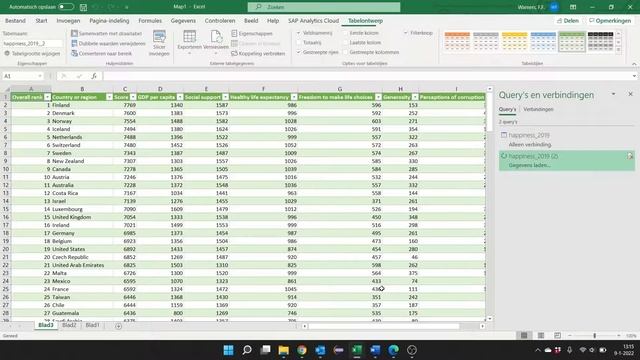Click the Opmerkingen button
Viewport: 640px width, 360px height.
pyautogui.click(x=609, y=20)
